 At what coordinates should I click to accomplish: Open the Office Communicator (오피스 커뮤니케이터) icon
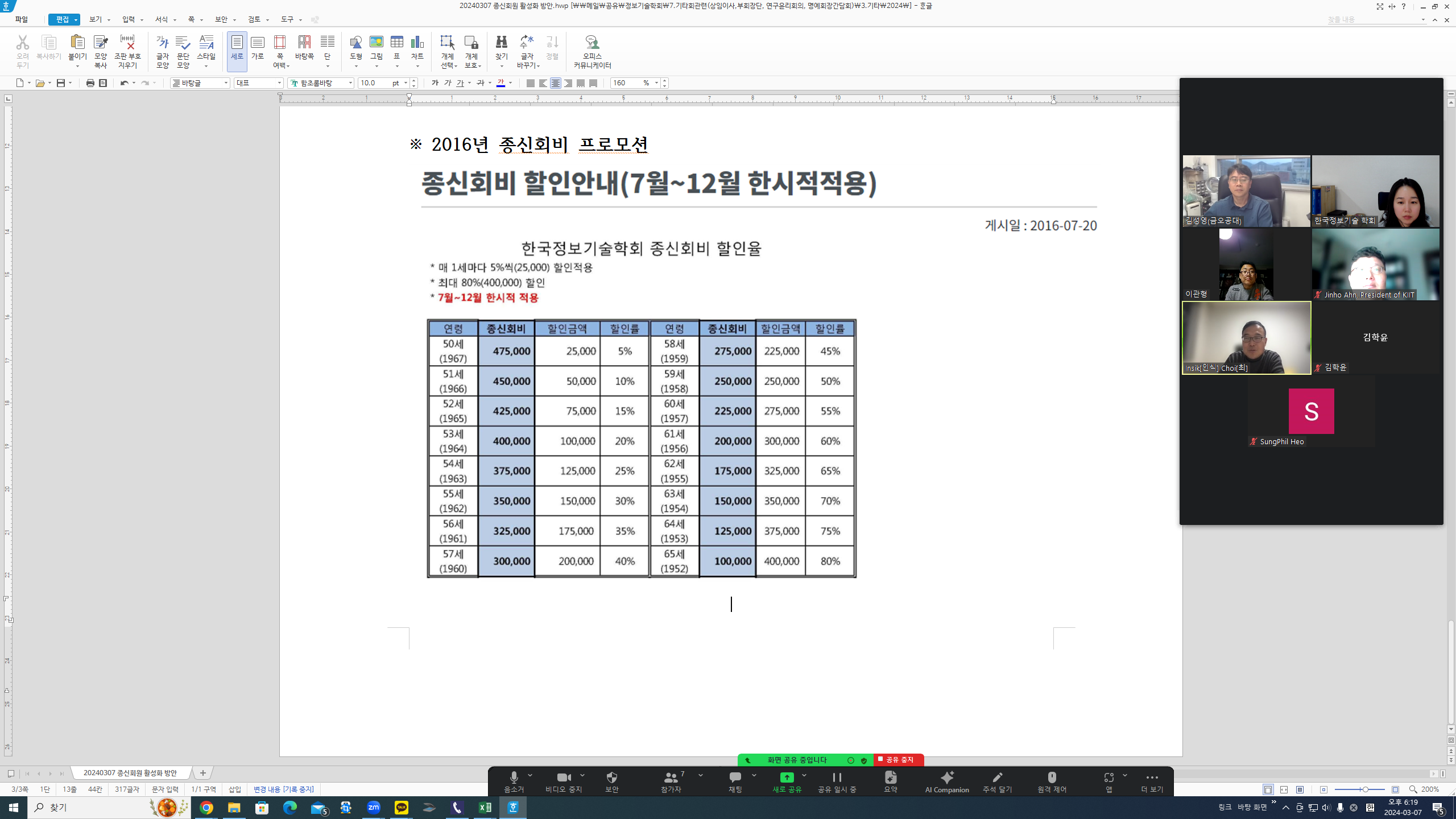click(592, 42)
